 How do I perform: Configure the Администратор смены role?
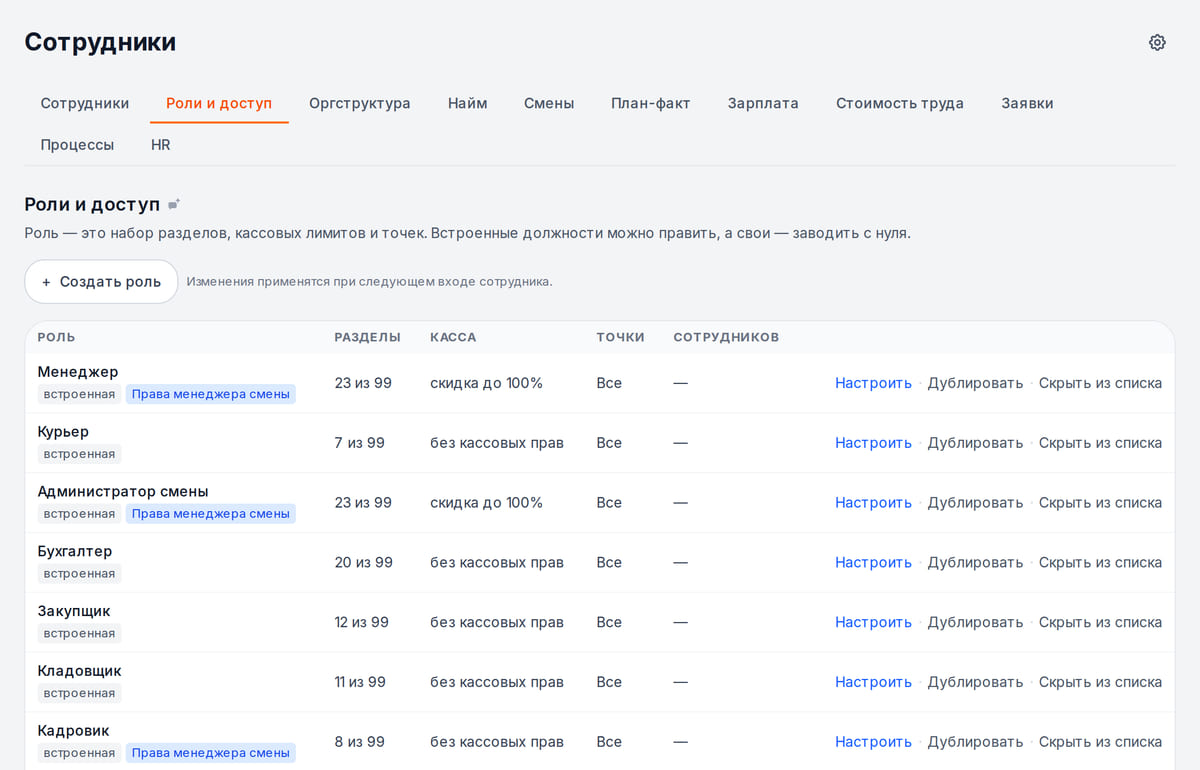(873, 503)
